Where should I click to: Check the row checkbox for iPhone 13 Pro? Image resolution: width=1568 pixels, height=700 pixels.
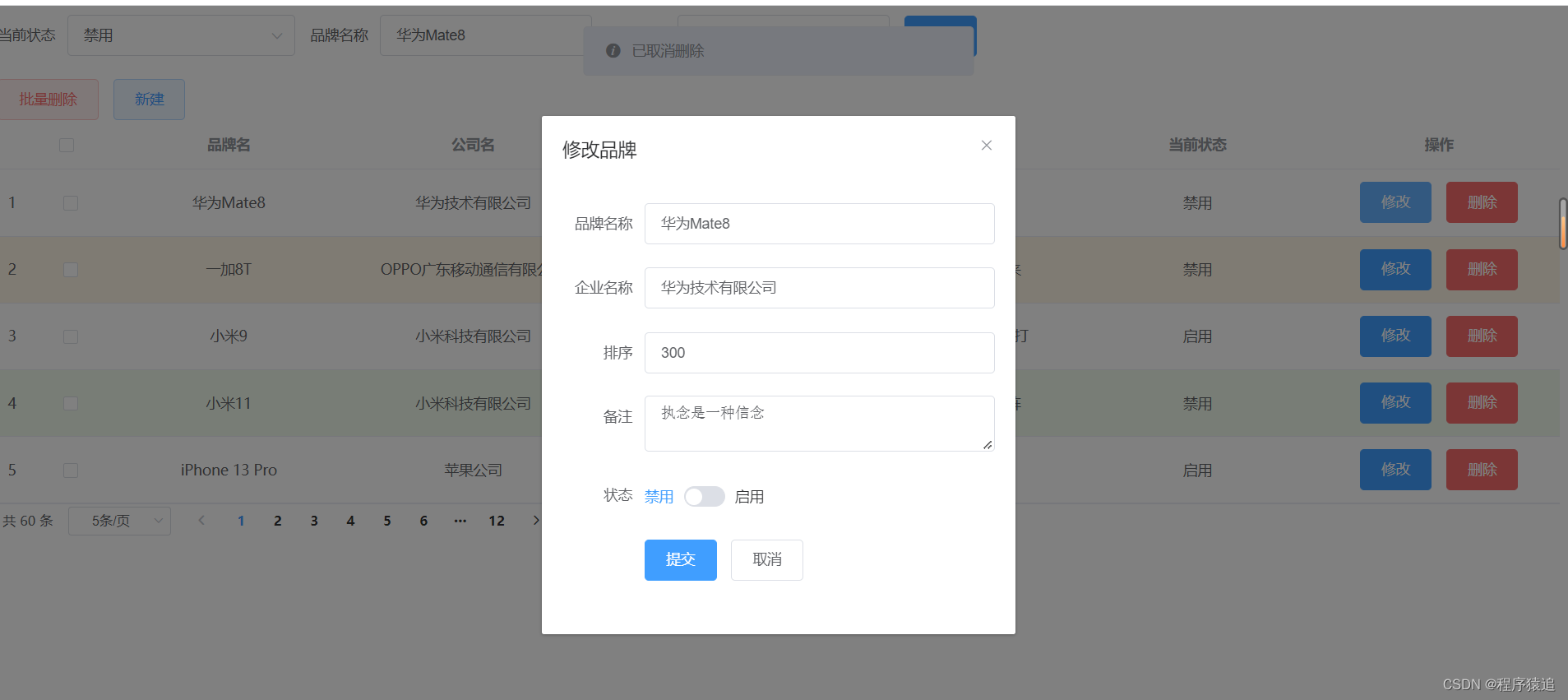tap(71, 471)
